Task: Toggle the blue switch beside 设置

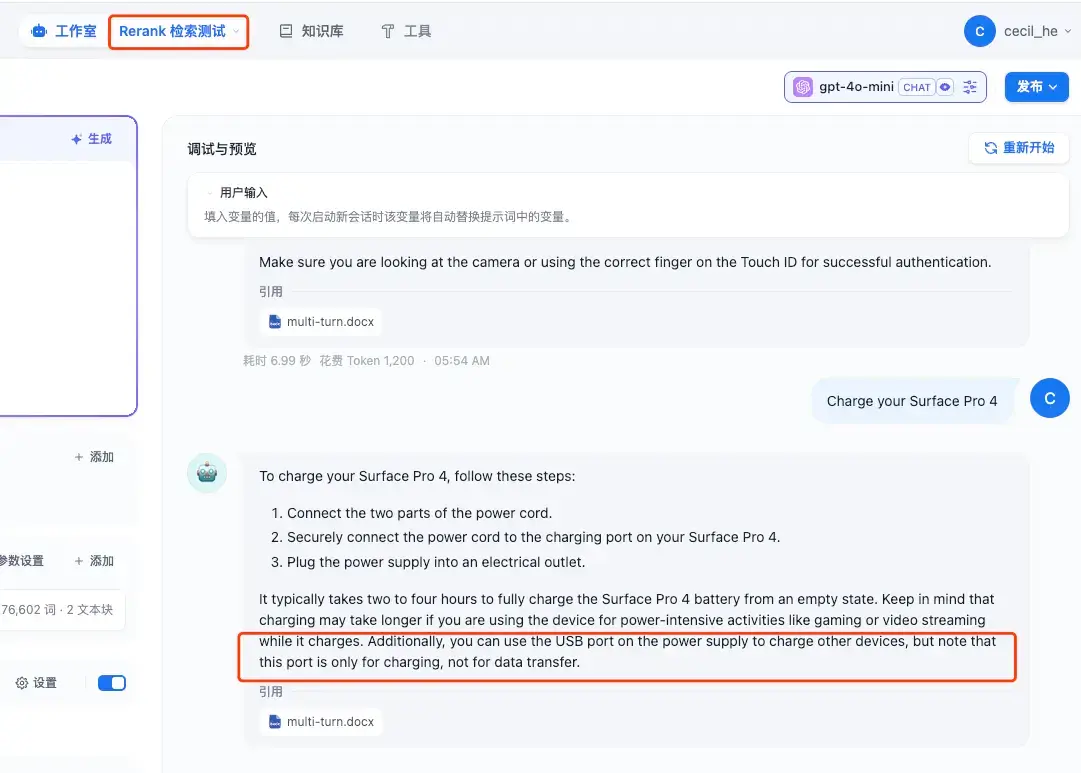Action: [112, 683]
